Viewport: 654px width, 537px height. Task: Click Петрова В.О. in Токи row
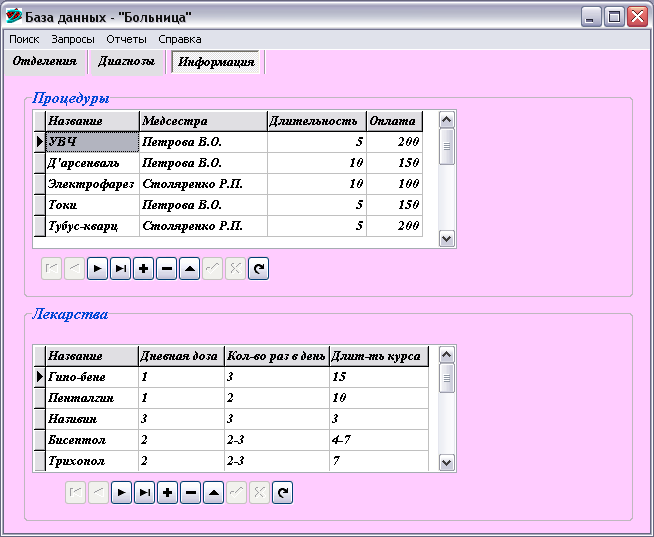click(203, 205)
